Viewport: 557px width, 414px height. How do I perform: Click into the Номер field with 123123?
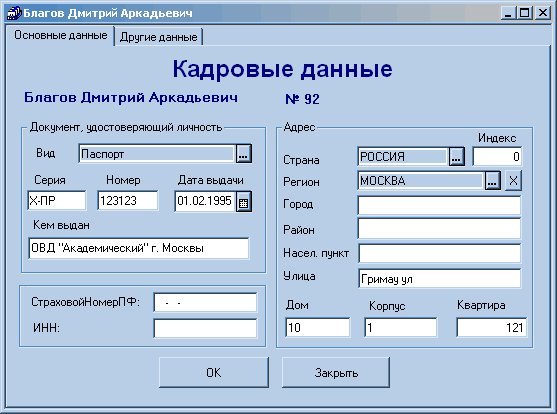point(128,200)
